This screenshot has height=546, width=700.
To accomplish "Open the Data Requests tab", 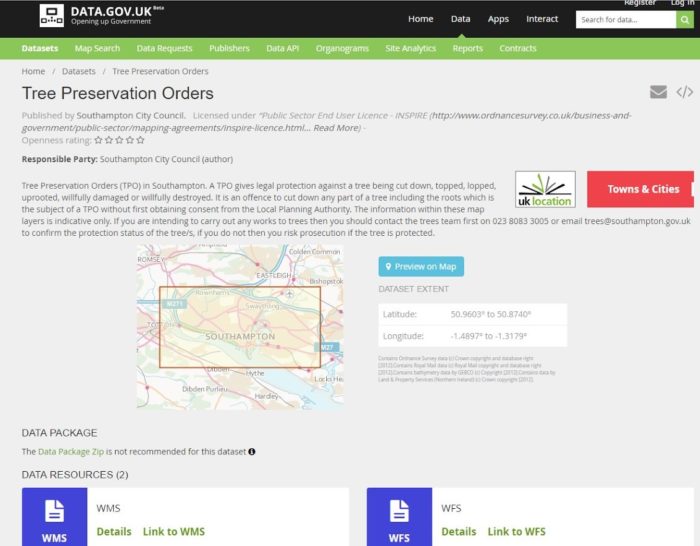I will [x=164, y=48].
